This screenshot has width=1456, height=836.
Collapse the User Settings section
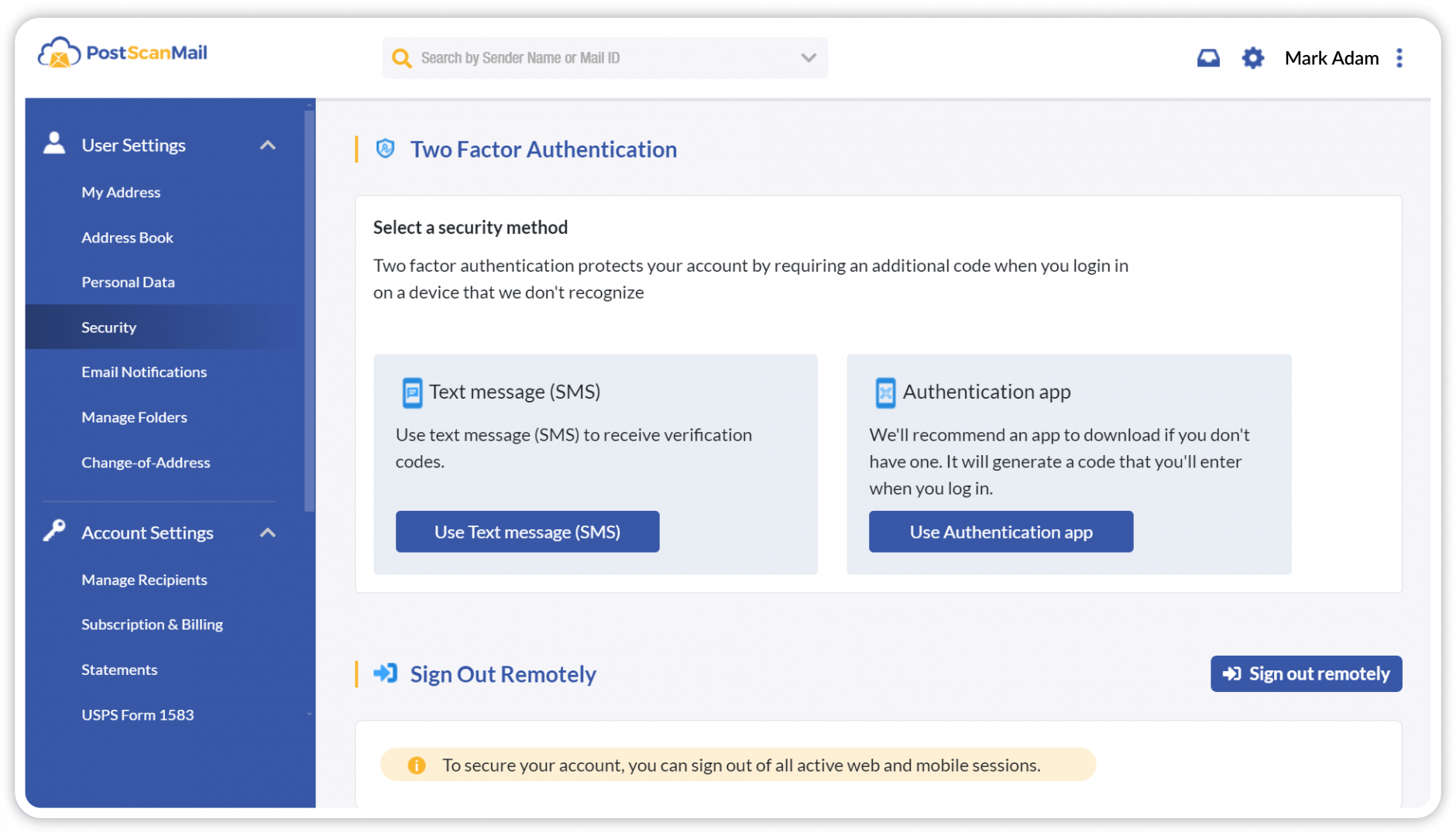pos(268,145)
